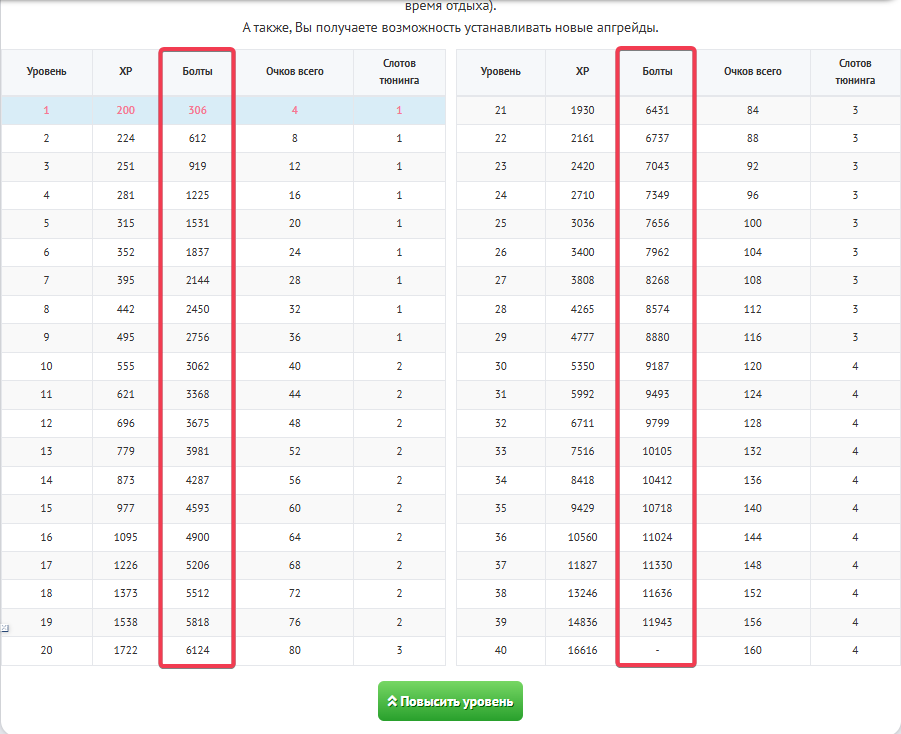Click the dash in the level 40 bolts cell

pyautogui.click(x=657, y=651)
